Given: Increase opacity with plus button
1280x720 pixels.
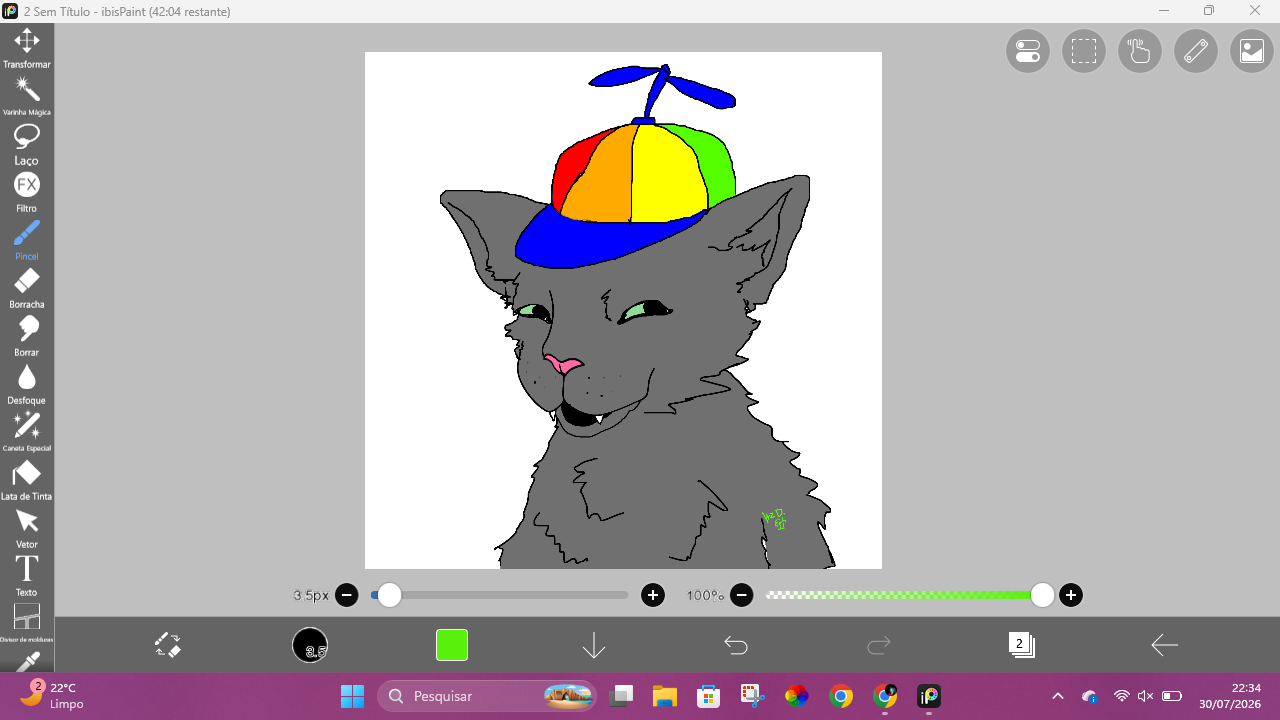Looking at the screenshot, I should pos(1071,596).
